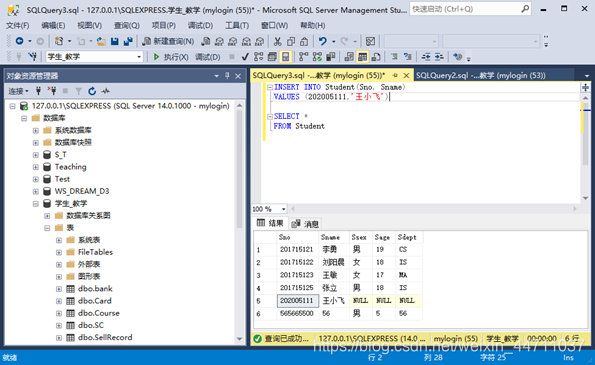Click the query editor vertical scrollbar

[586, 147]
